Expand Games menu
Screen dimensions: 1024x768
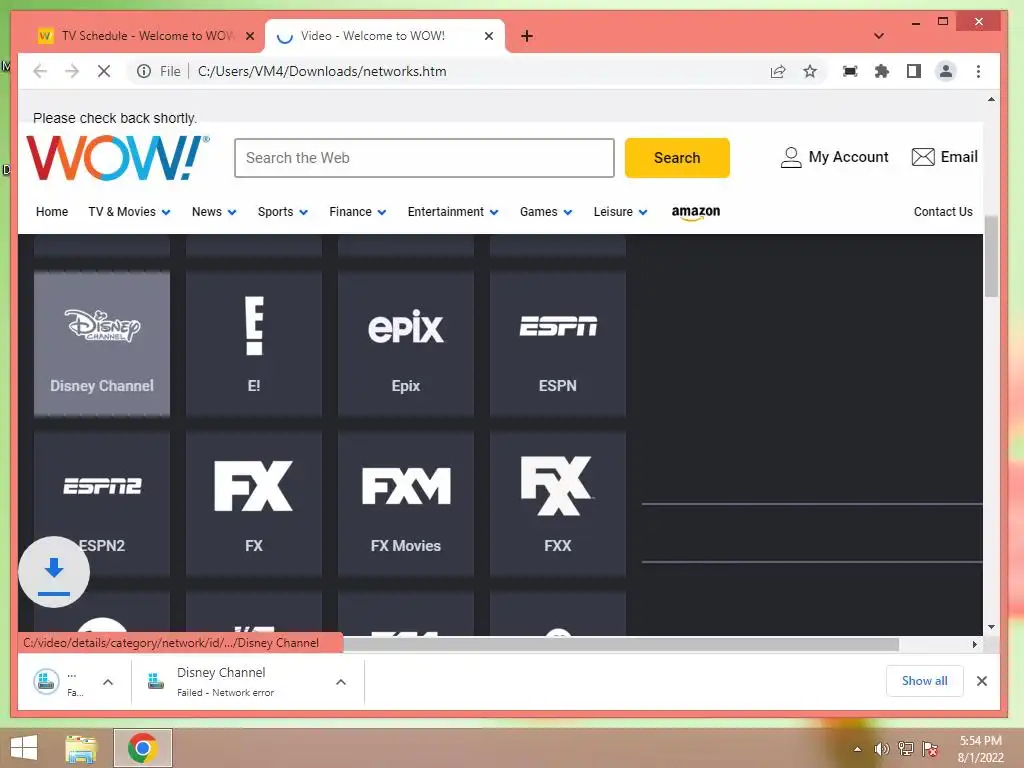coord(546,212)
